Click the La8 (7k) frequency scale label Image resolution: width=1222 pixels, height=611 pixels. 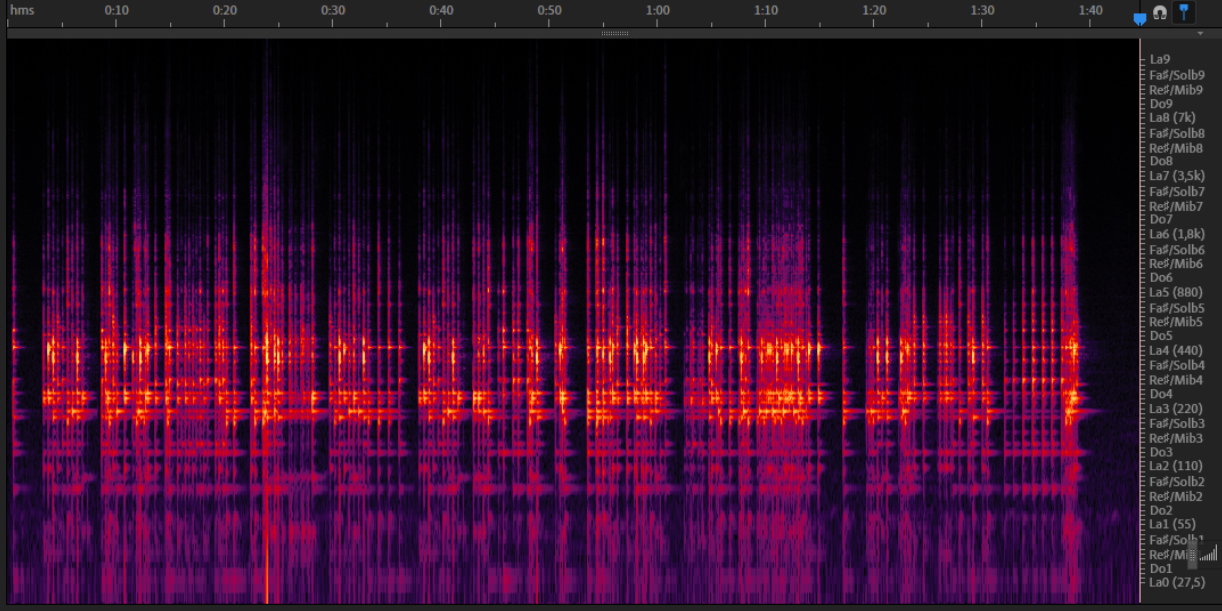pyautogui.click(x=1172, y=118)
